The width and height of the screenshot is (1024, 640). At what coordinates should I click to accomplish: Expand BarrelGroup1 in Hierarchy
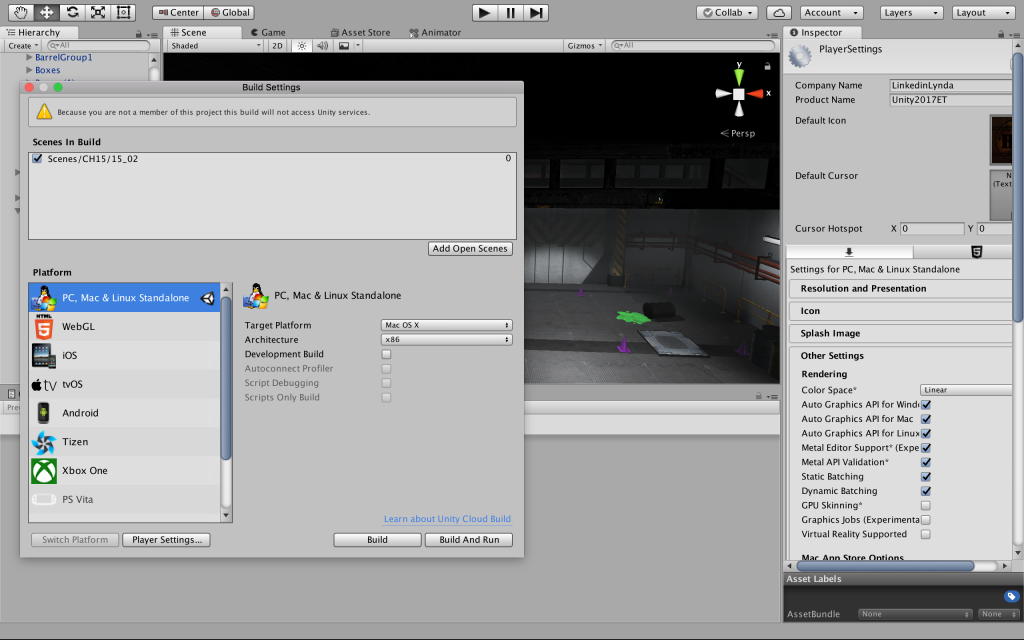point(29,57)
